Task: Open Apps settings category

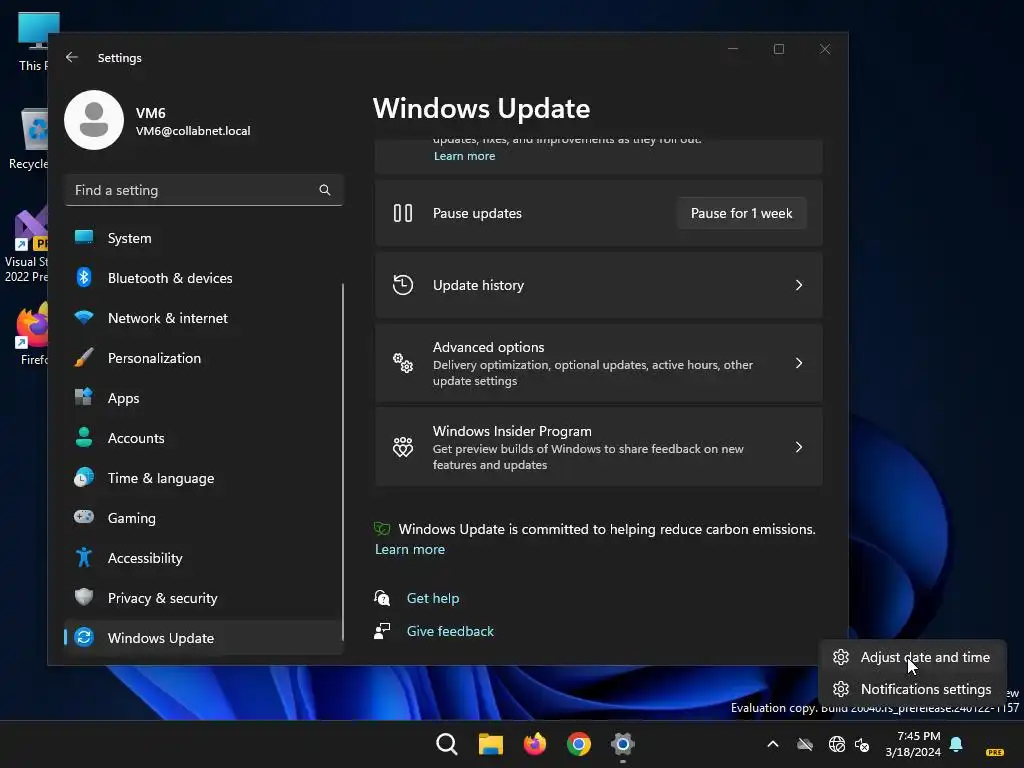Action: [203, 398]
